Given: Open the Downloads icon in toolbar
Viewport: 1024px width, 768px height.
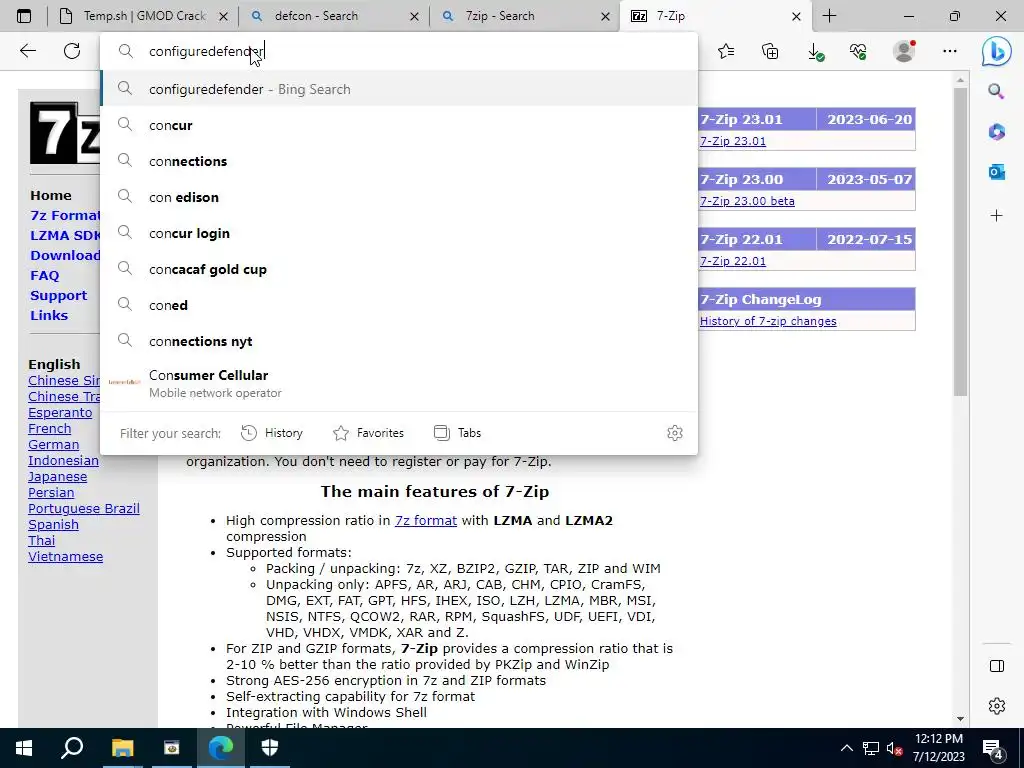Looking at the screenshot, I should tap(815, 51).
